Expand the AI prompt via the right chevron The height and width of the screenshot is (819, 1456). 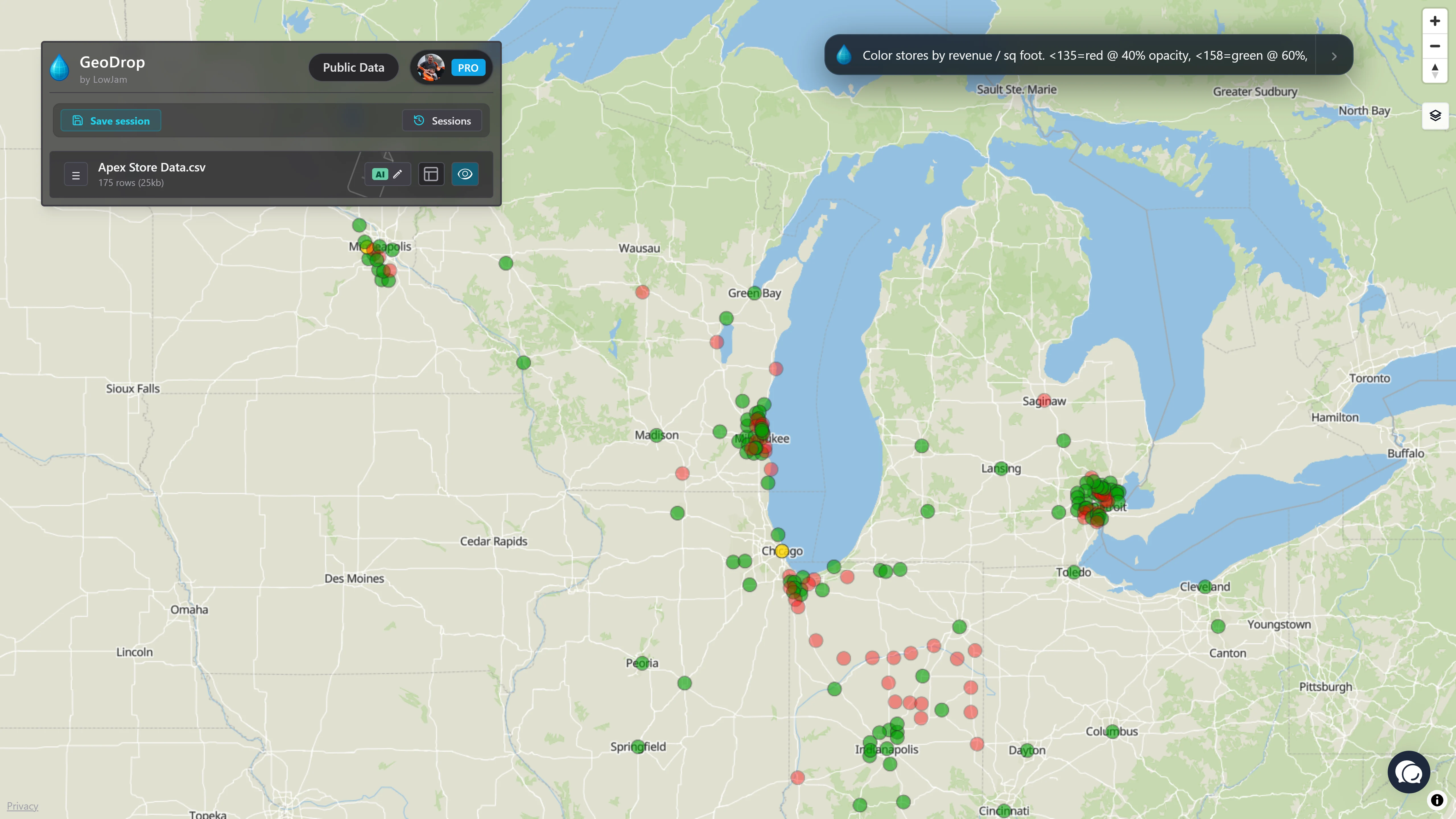coord(1334,56)
